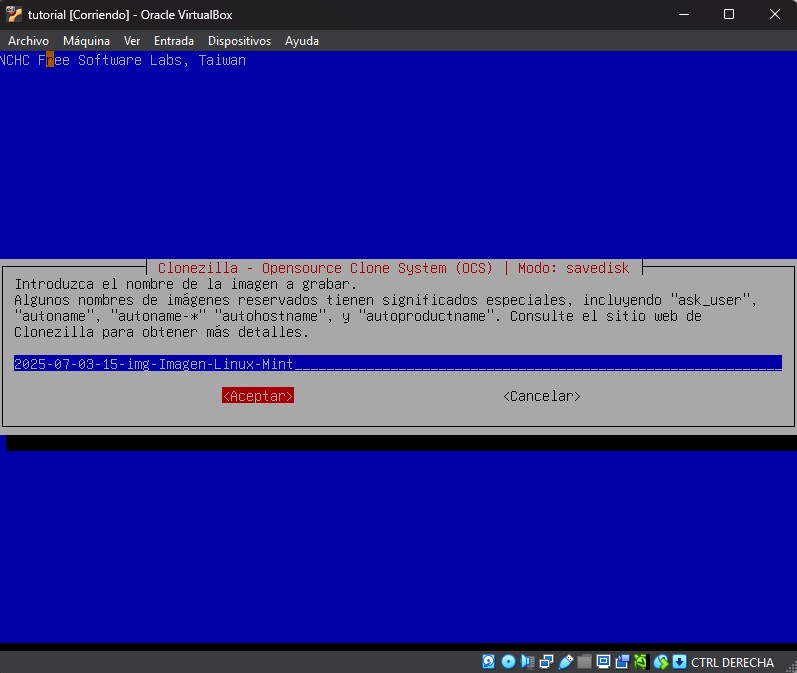This screenshot has height=673, width=797.
Task: Click the network adapters status icon
Action: (x=546, y=661)
